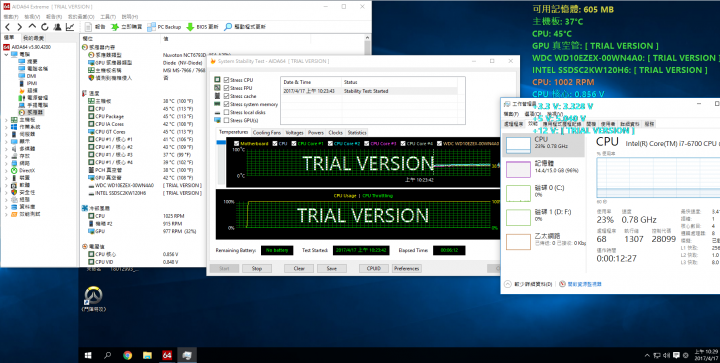Switch to the Statistics tab
Viewport: 720px width, 363px height.
[x=357, y=132]
